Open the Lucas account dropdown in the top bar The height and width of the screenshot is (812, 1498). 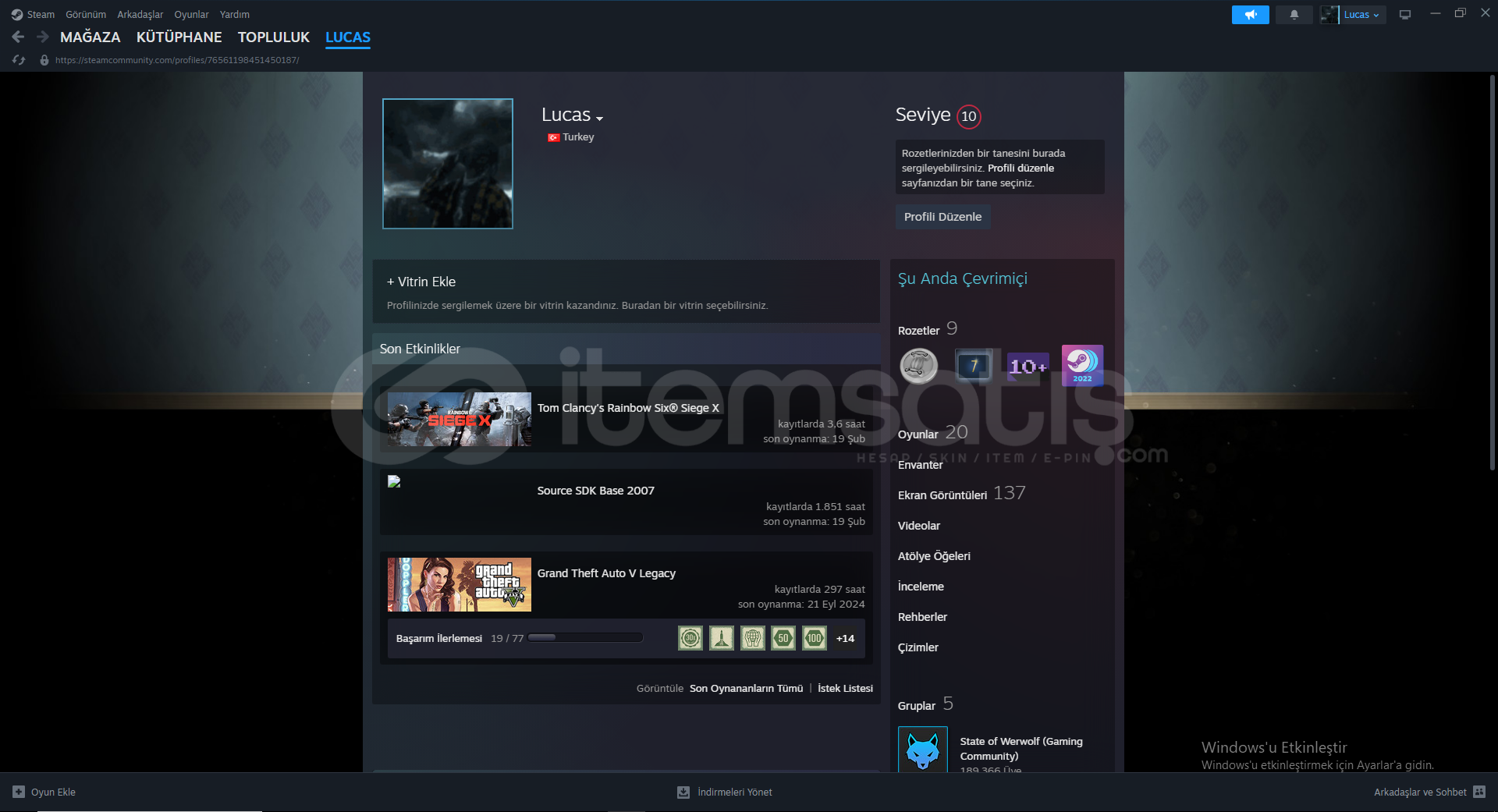1361,15
